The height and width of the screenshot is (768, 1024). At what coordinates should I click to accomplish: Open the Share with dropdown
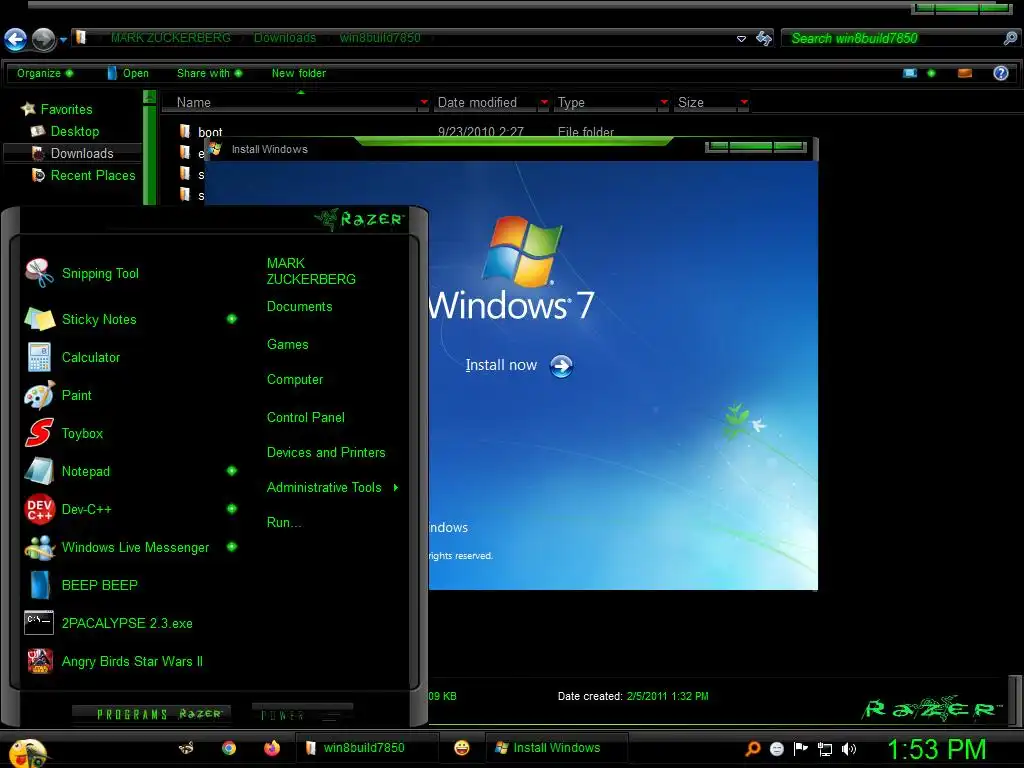[x=210, y=73]
